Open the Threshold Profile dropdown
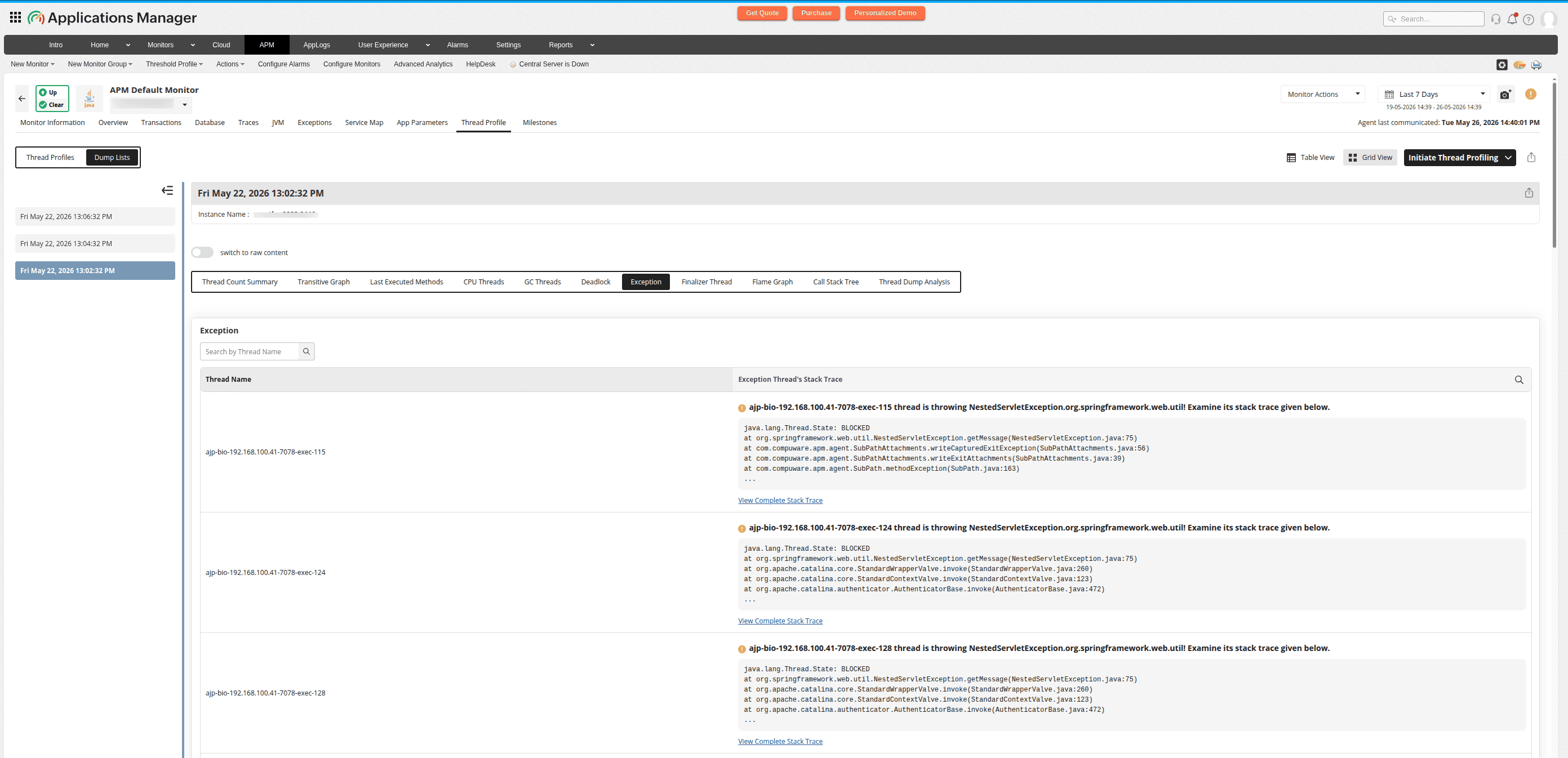The height and width of the screenshot is (758, 1568). pos(174,64)
